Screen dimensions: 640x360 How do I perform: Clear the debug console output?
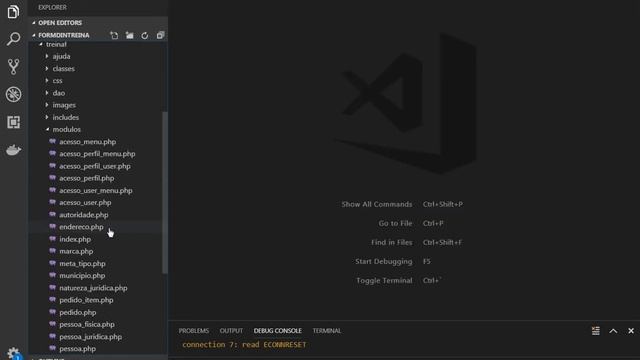tap(596, 331)
